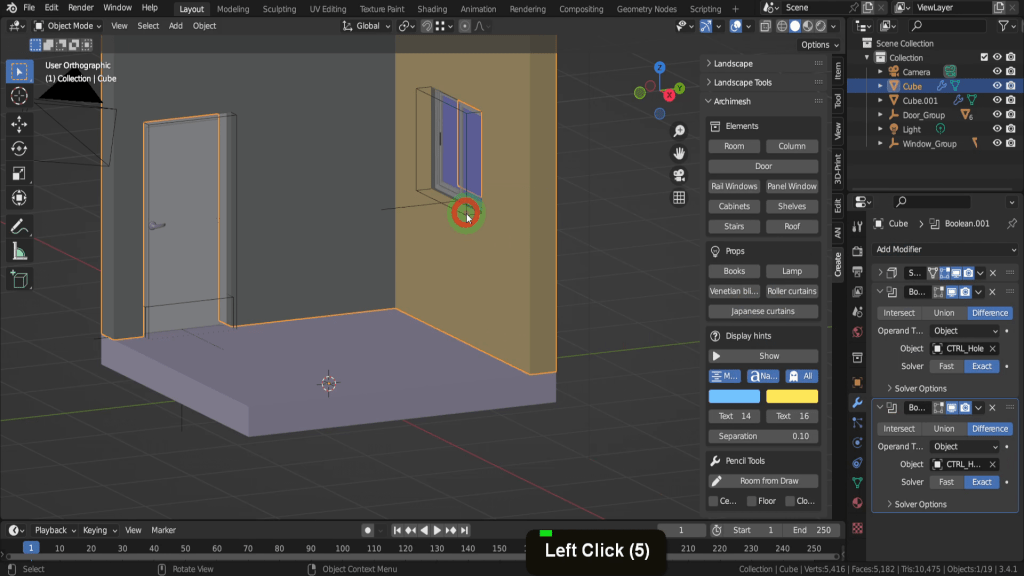The width and height of the screenshot is (1024, 576).
Task: Hide the Camera object in outliner
Action: point(997,72)
